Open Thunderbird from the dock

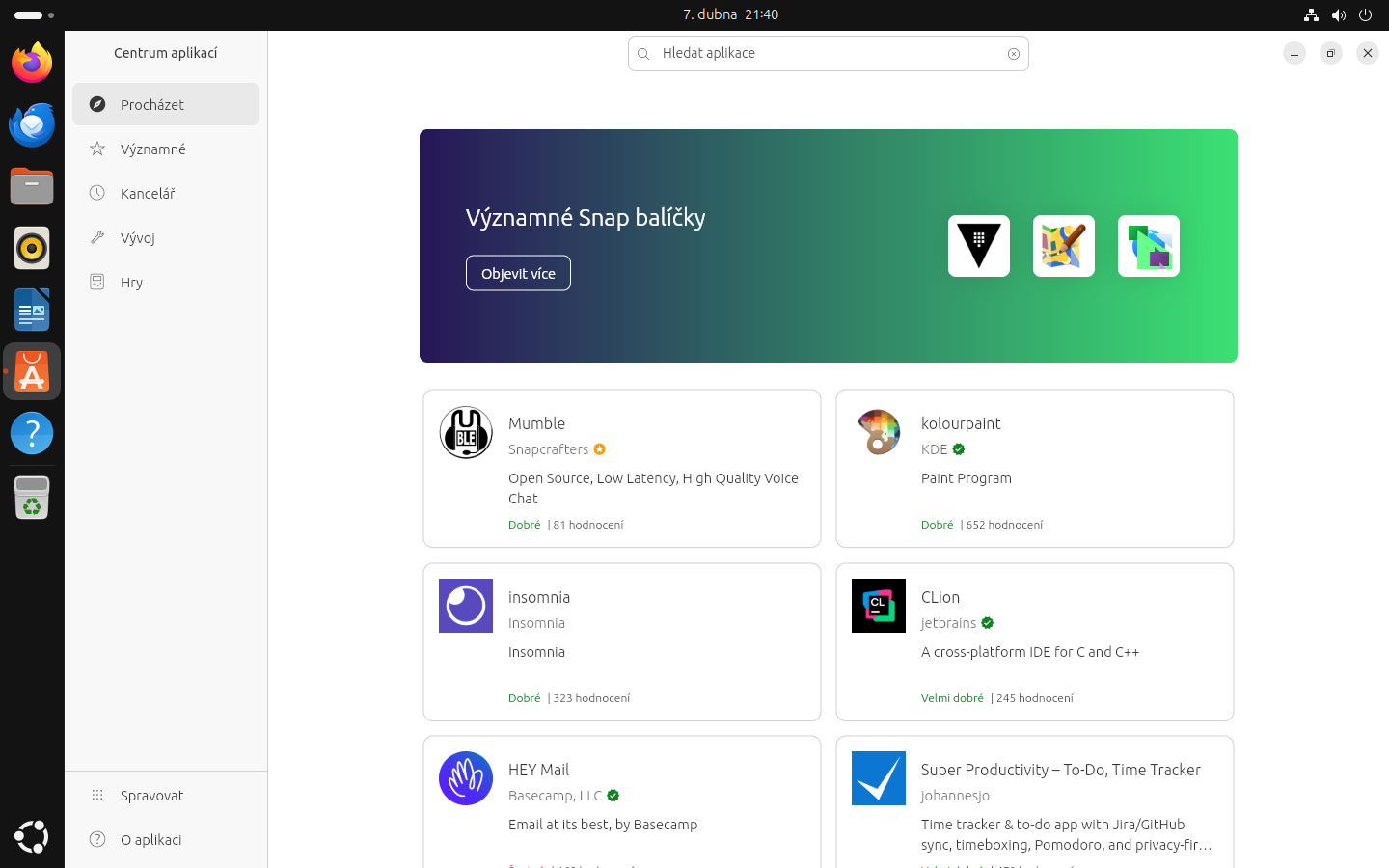click(x=32, y=124)
